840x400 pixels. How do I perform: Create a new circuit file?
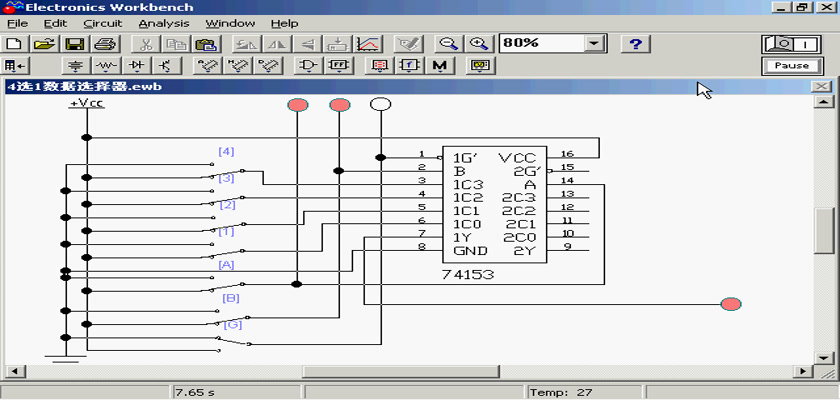pyautogui.click(x=14, y=44)
